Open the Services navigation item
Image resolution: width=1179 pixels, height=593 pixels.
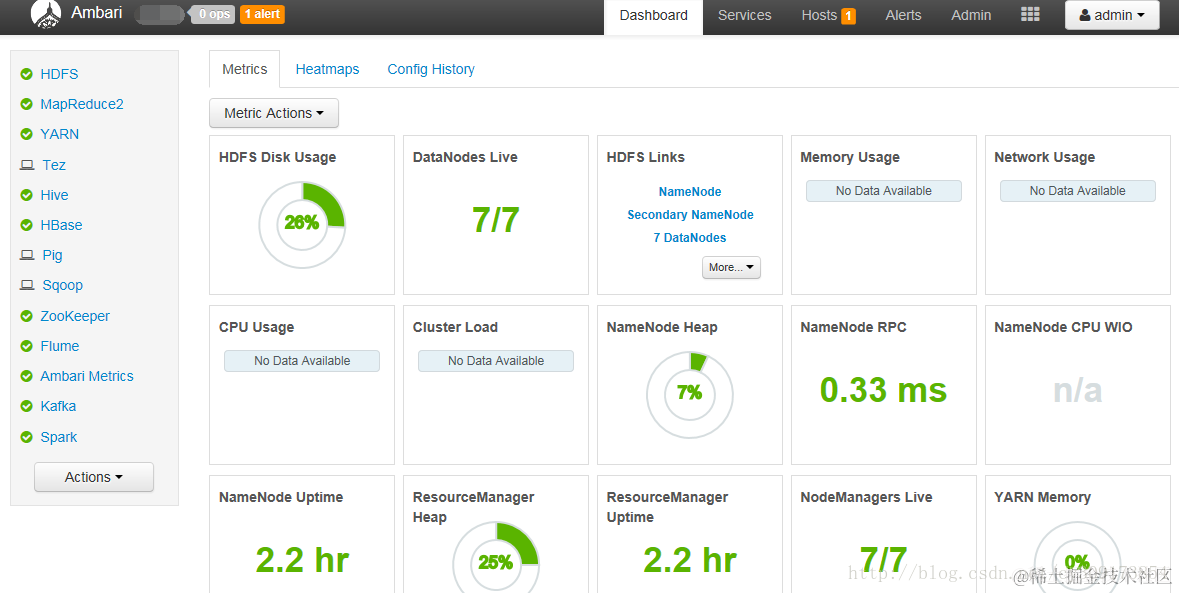pos(744,15)
